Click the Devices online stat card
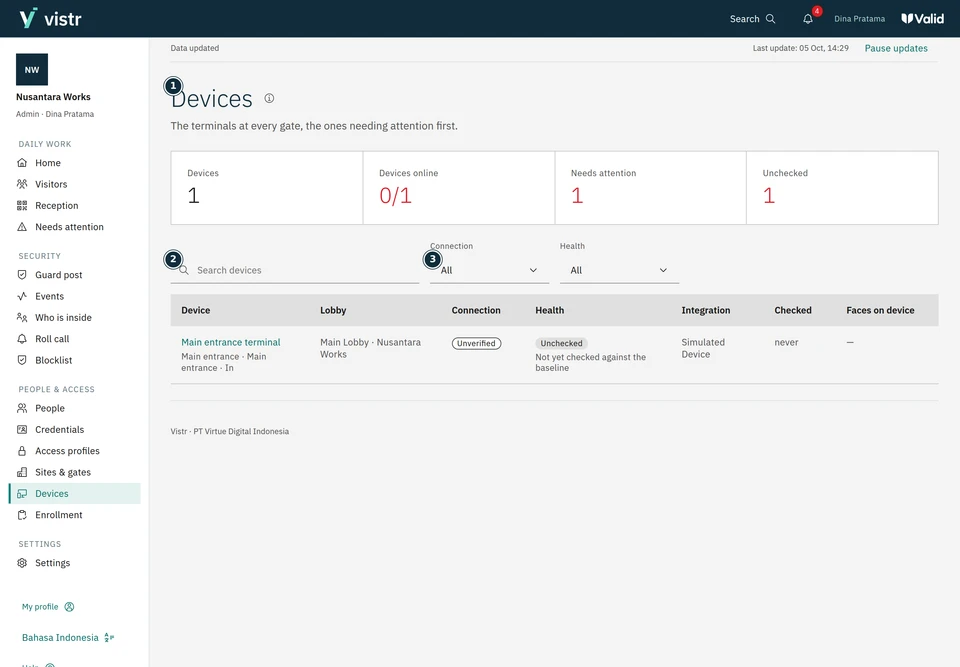 [459, 188]
